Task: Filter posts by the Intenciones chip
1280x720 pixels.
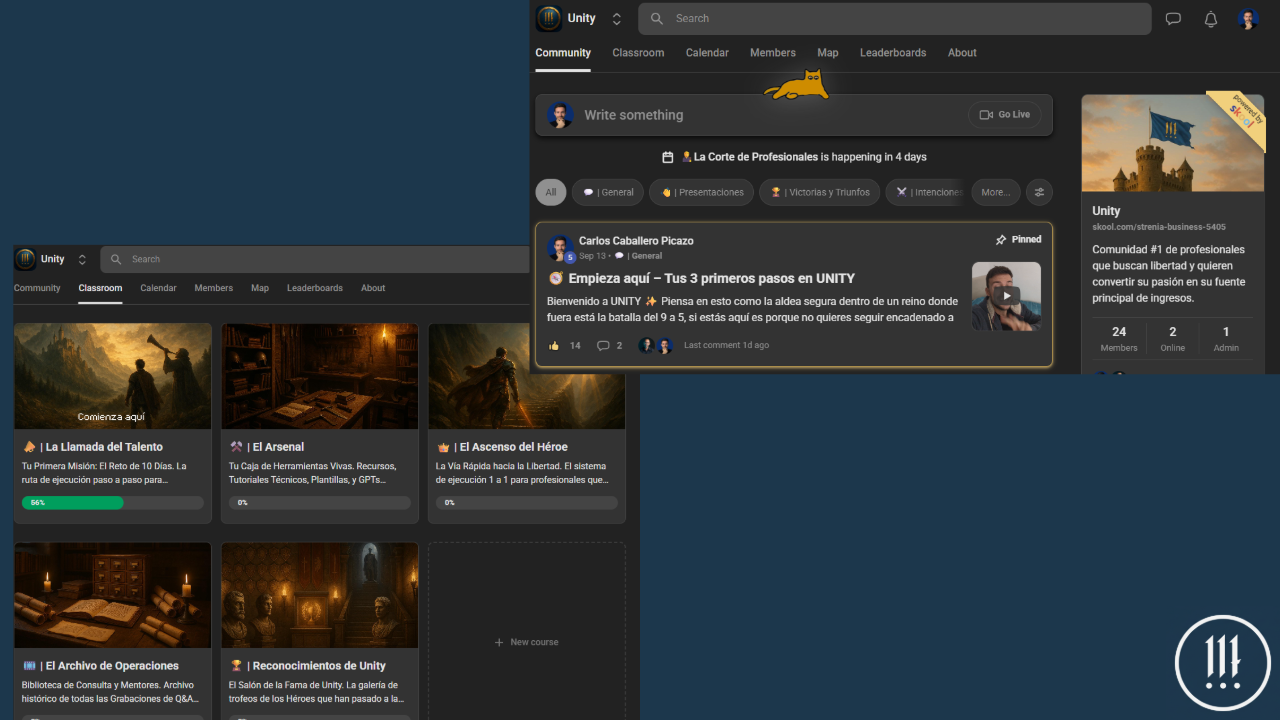Action: (x=925, y=192)
